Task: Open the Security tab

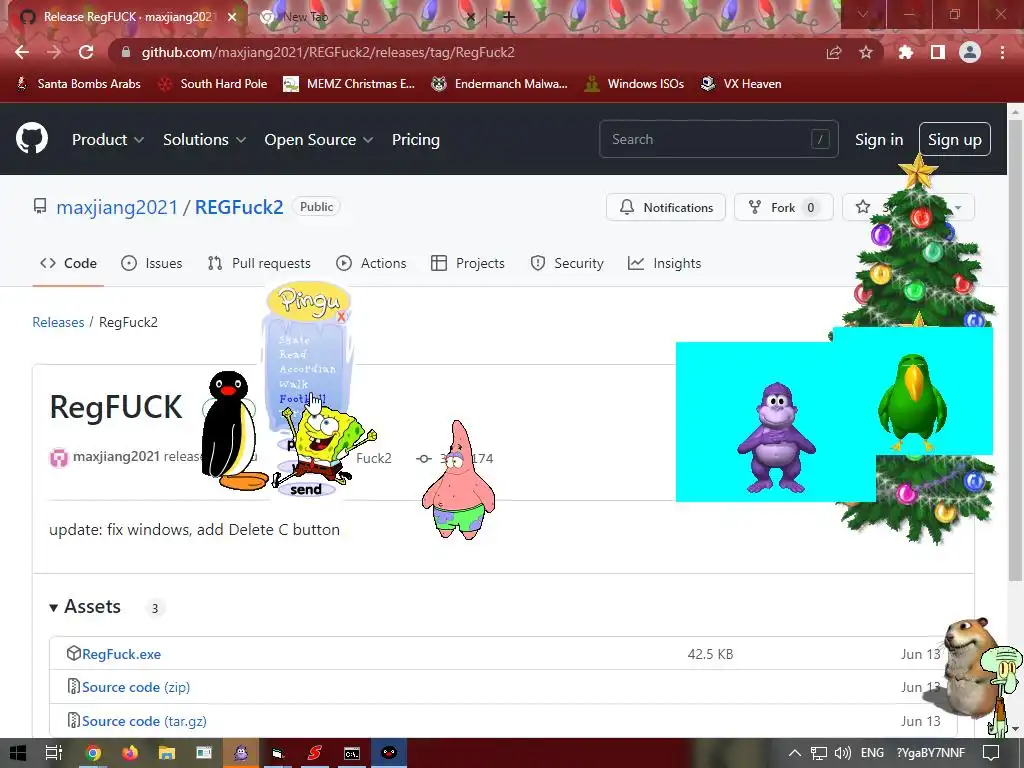Action: click(x=567, y=263)
